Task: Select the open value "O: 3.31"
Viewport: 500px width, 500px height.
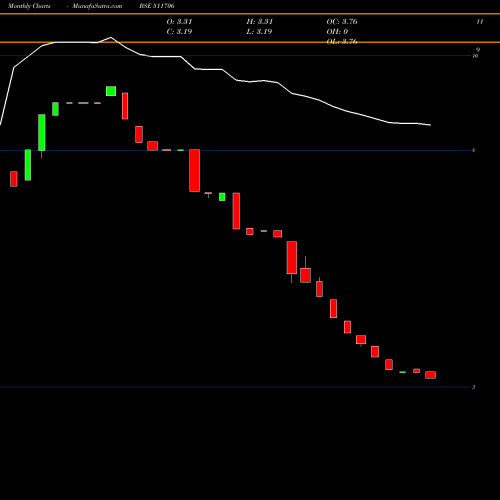Action: (x=179, y=22)
